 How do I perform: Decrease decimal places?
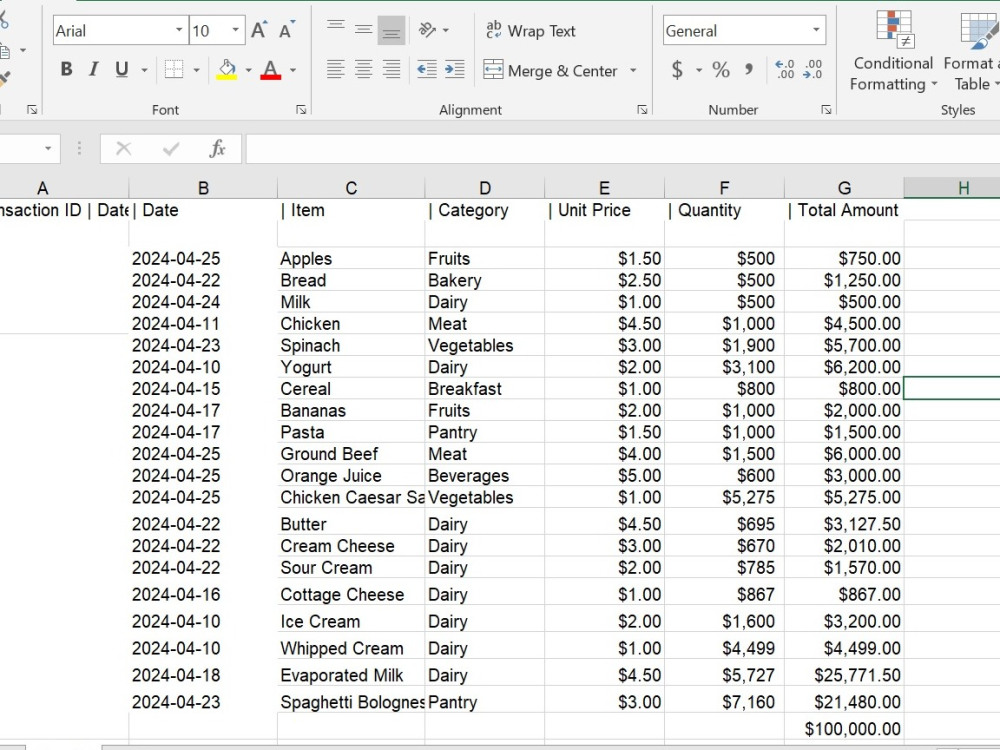click(812, 69)
